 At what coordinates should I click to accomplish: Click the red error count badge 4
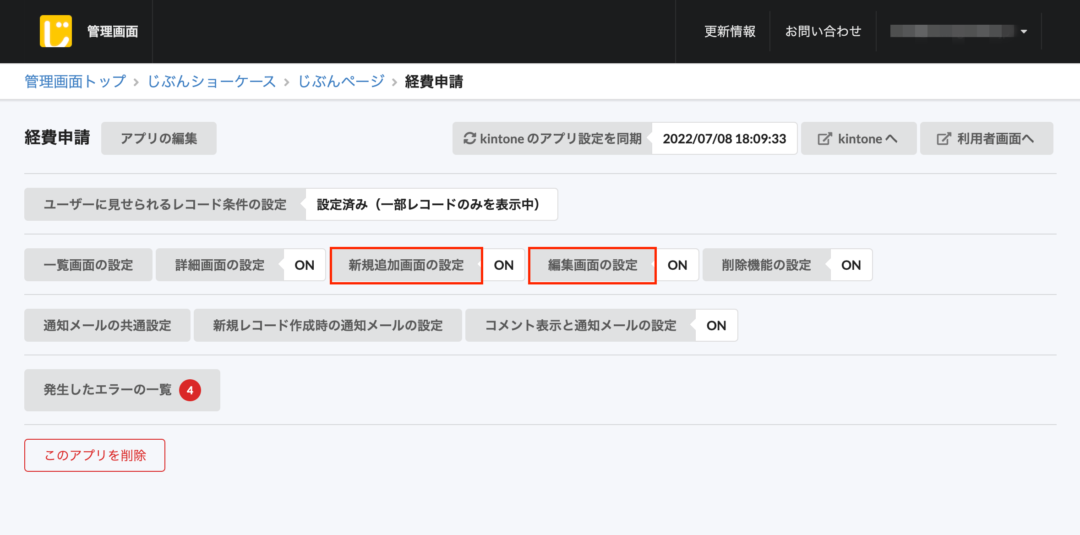click(x=190, y=390)
